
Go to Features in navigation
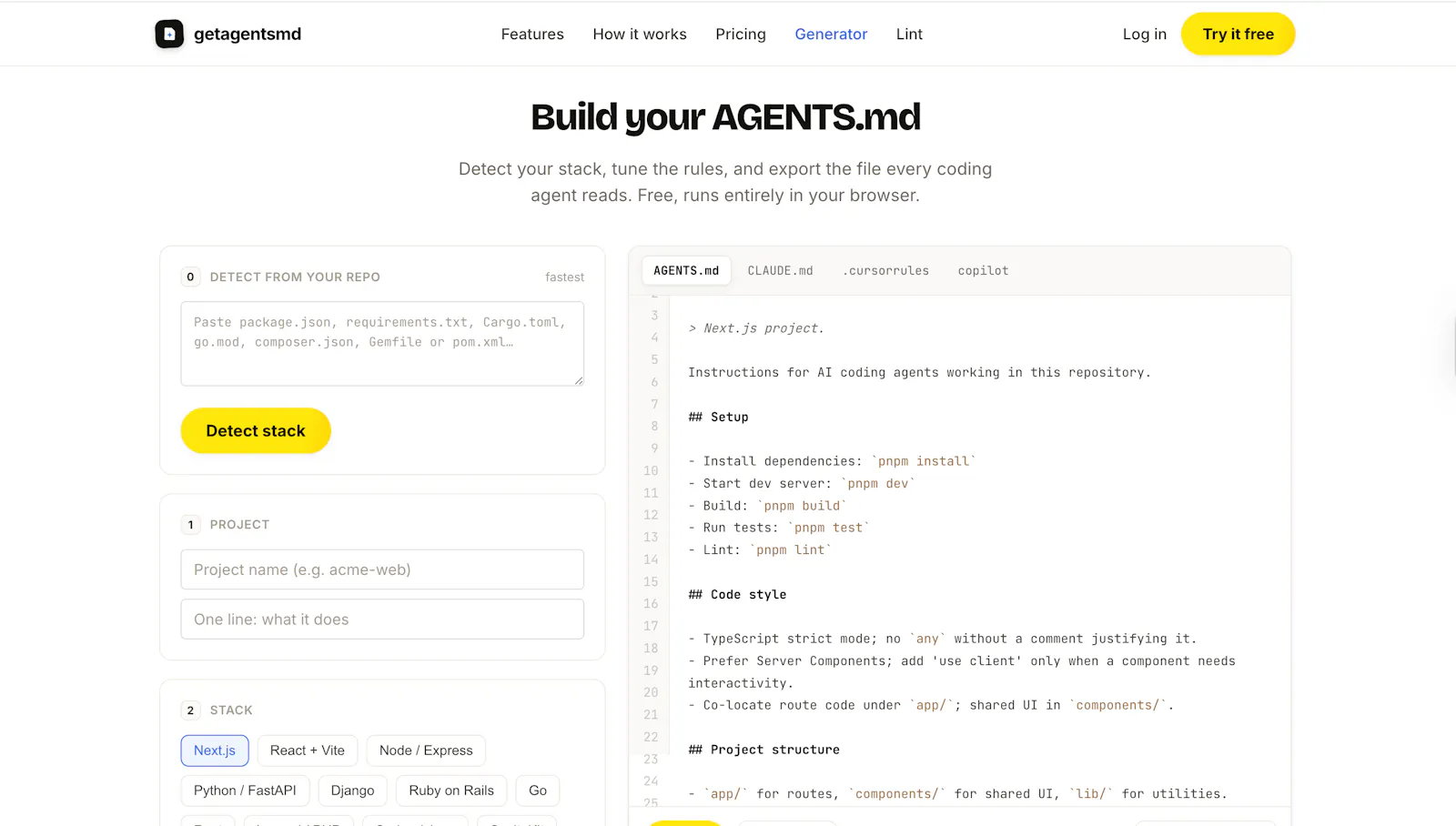click(x=532, y=34)
